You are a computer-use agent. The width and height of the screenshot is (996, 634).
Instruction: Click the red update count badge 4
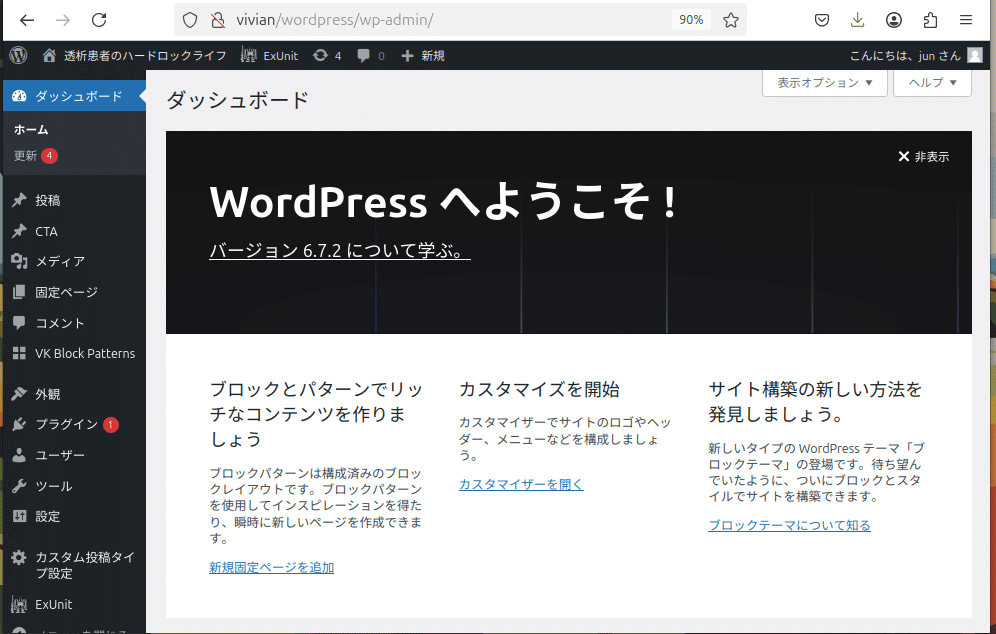(x=50, y=156)
